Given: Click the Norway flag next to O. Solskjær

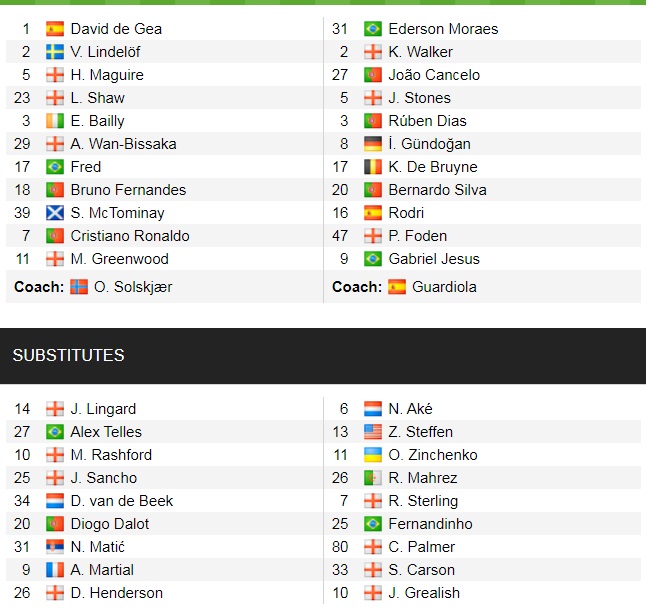Looking at the screenshot, I should (x=79, y=287).
